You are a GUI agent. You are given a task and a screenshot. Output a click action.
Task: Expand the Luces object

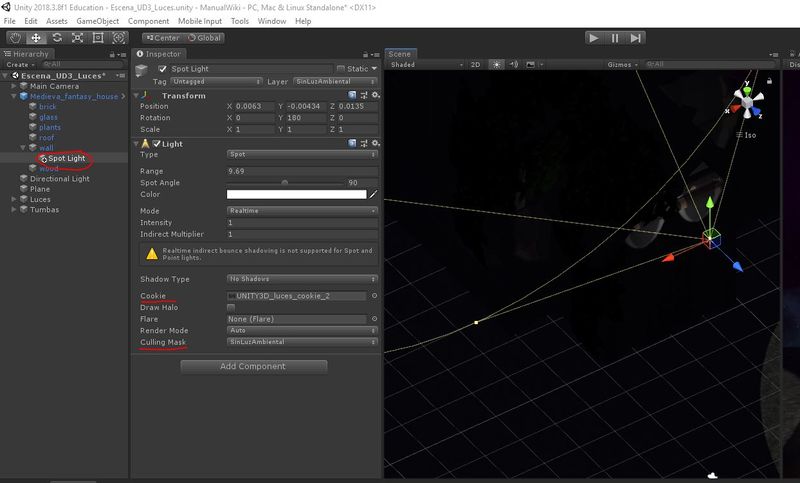(14, 199)
